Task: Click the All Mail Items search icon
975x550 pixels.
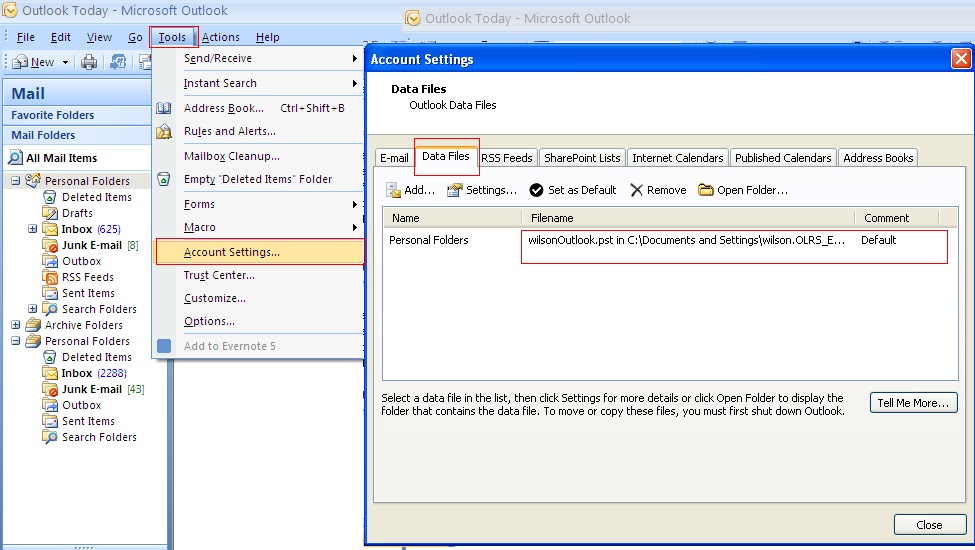Action: 15,157
